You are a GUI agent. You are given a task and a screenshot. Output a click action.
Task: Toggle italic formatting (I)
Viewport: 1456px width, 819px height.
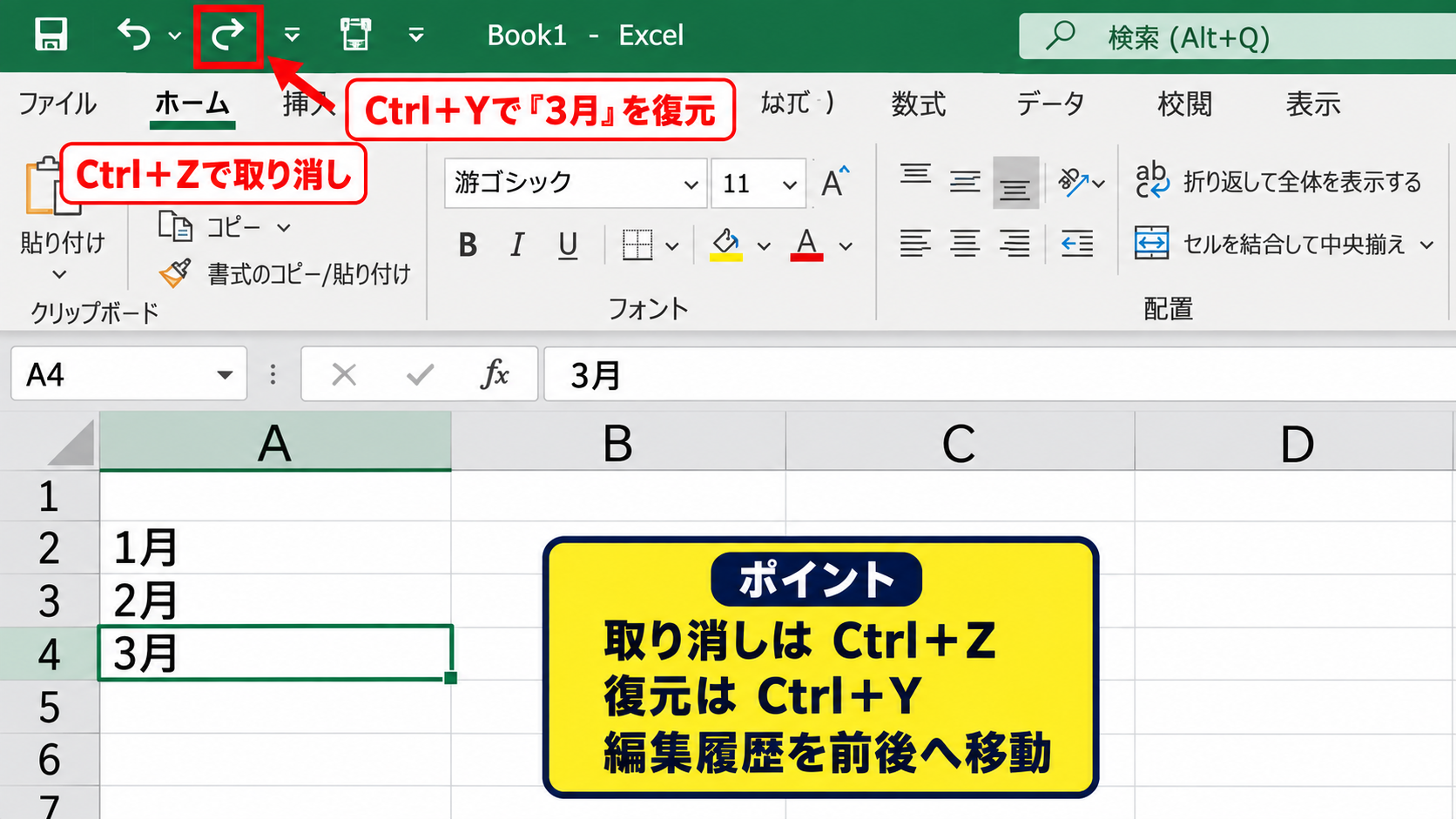(x=517, y=245)
